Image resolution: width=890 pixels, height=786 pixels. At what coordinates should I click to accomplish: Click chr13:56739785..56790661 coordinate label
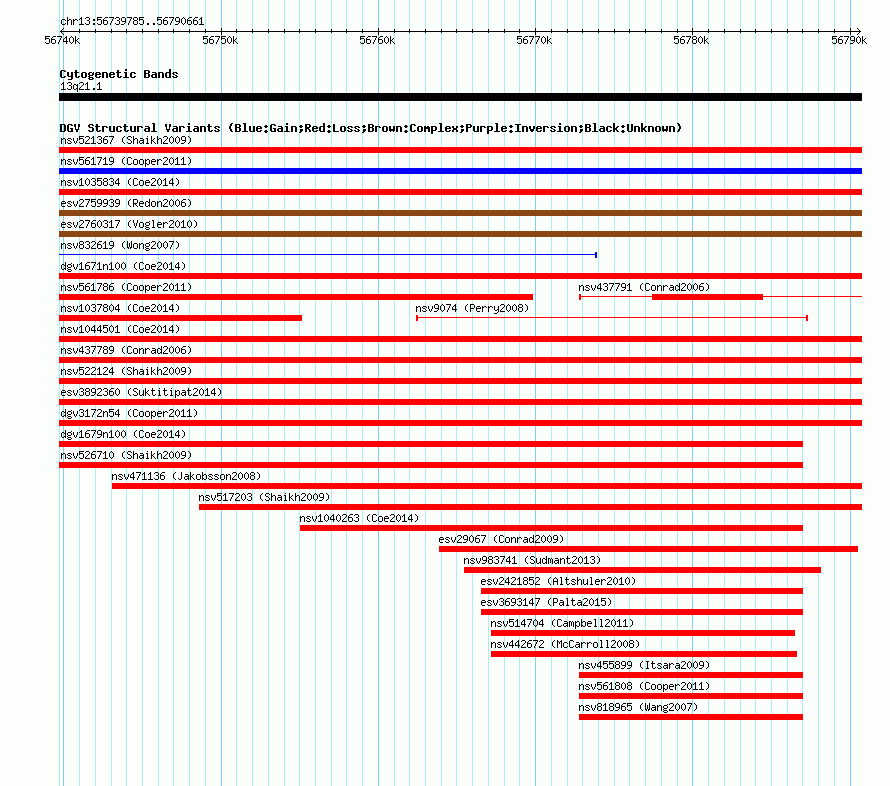132,21
